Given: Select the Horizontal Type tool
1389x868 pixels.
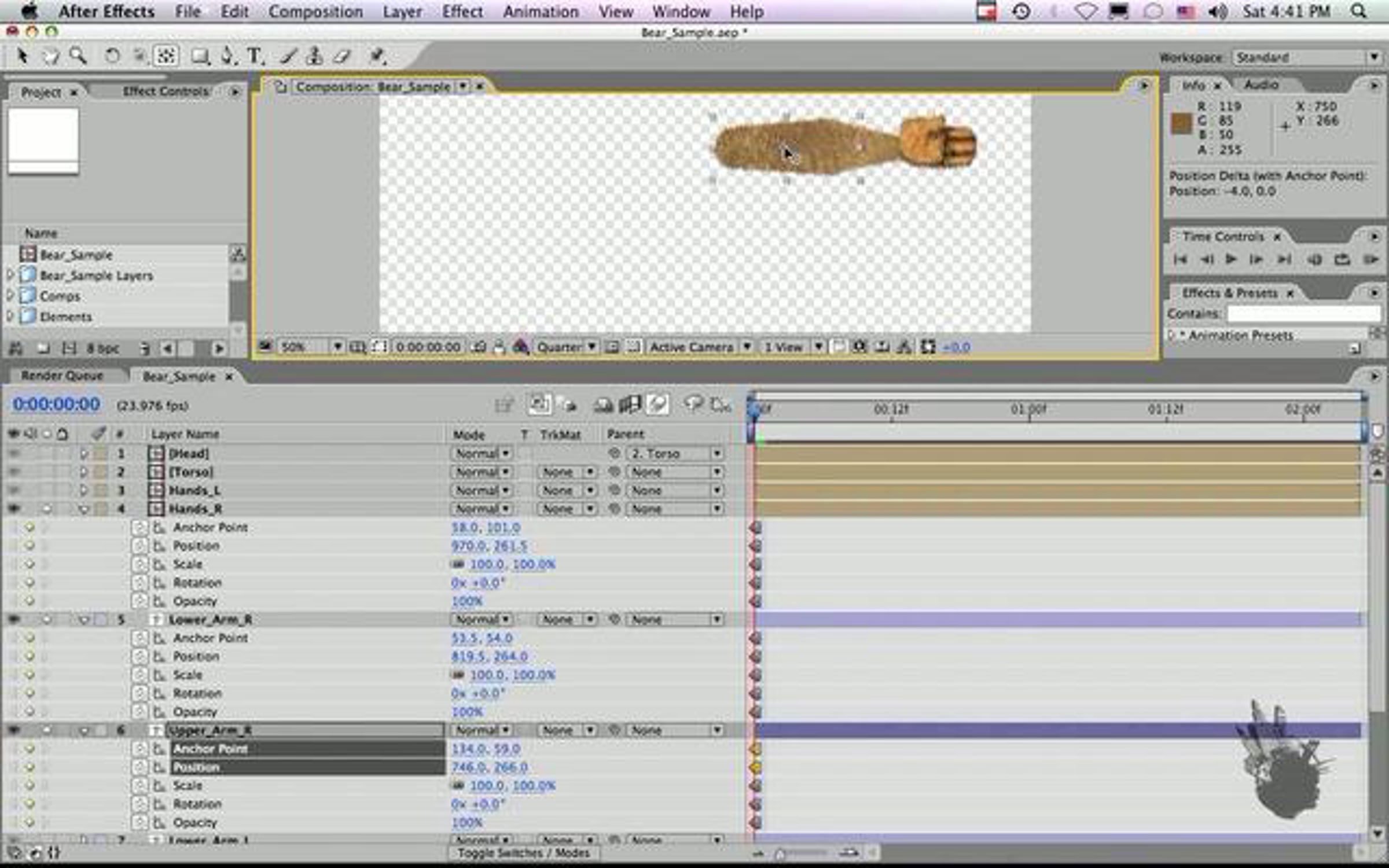Looking at the screenshot, I should click(255, 56).
